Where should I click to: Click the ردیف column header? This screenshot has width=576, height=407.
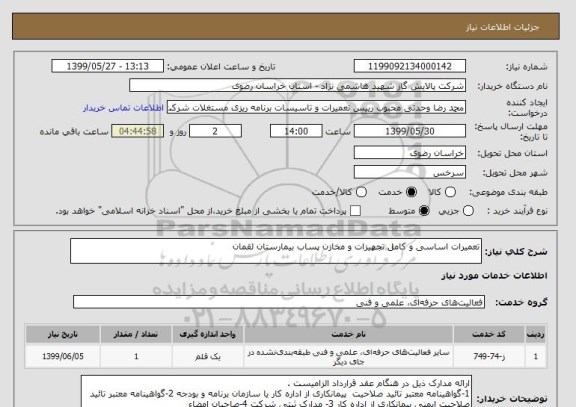(536, 334)
